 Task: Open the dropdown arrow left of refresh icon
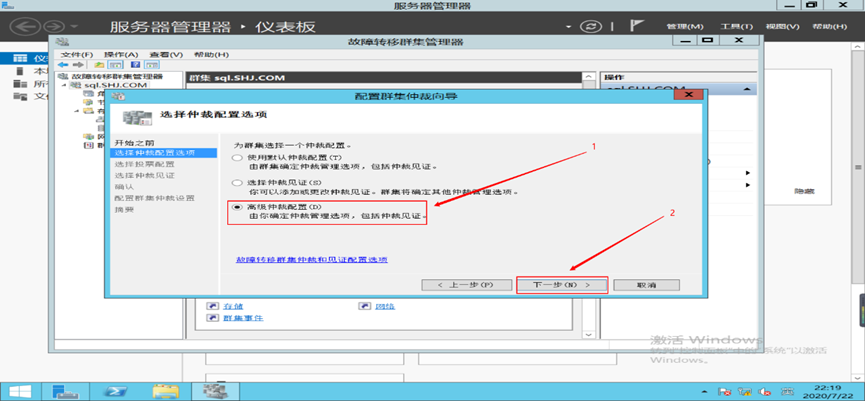point(569,26)
